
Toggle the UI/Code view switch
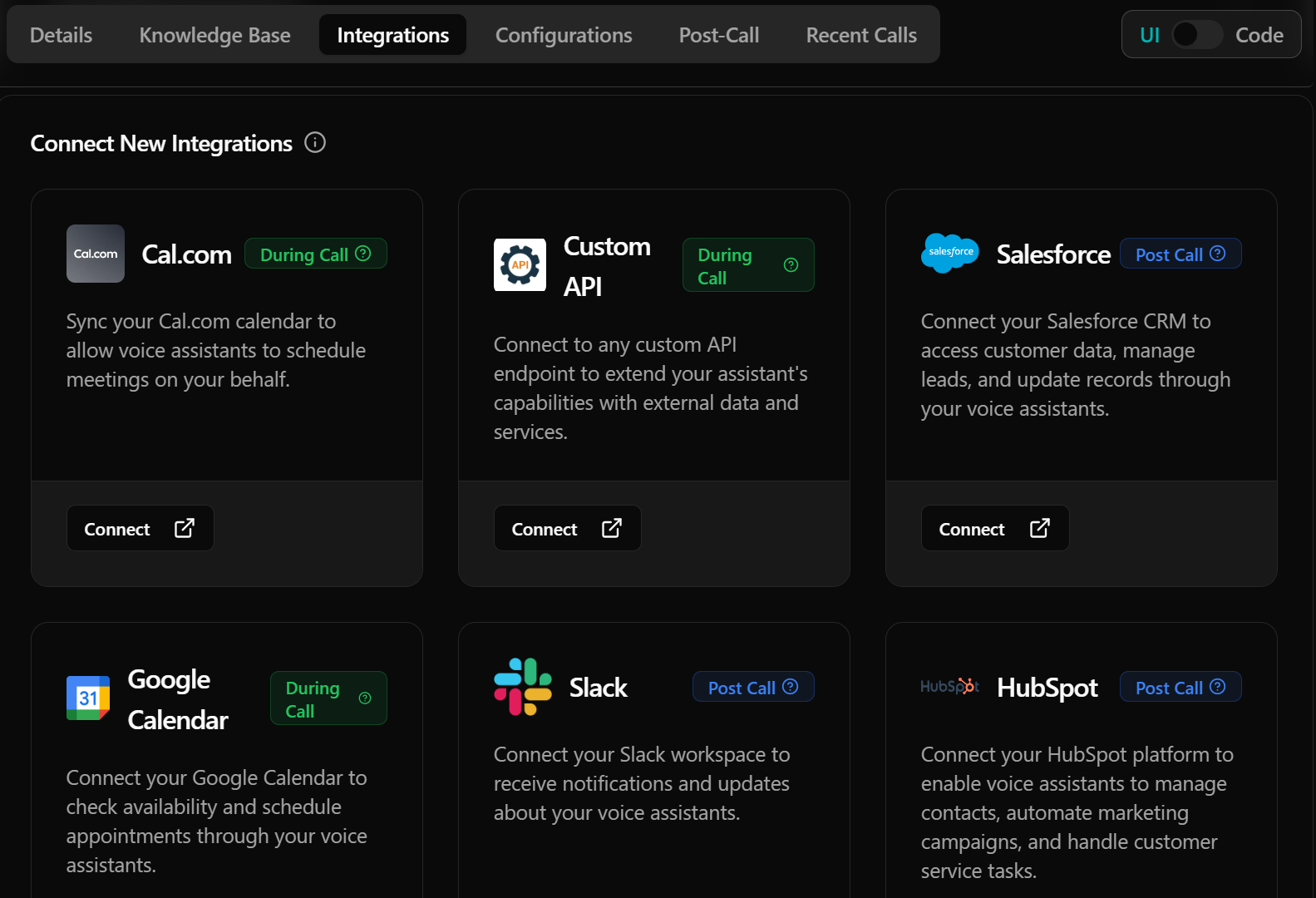pos(1197,35)
